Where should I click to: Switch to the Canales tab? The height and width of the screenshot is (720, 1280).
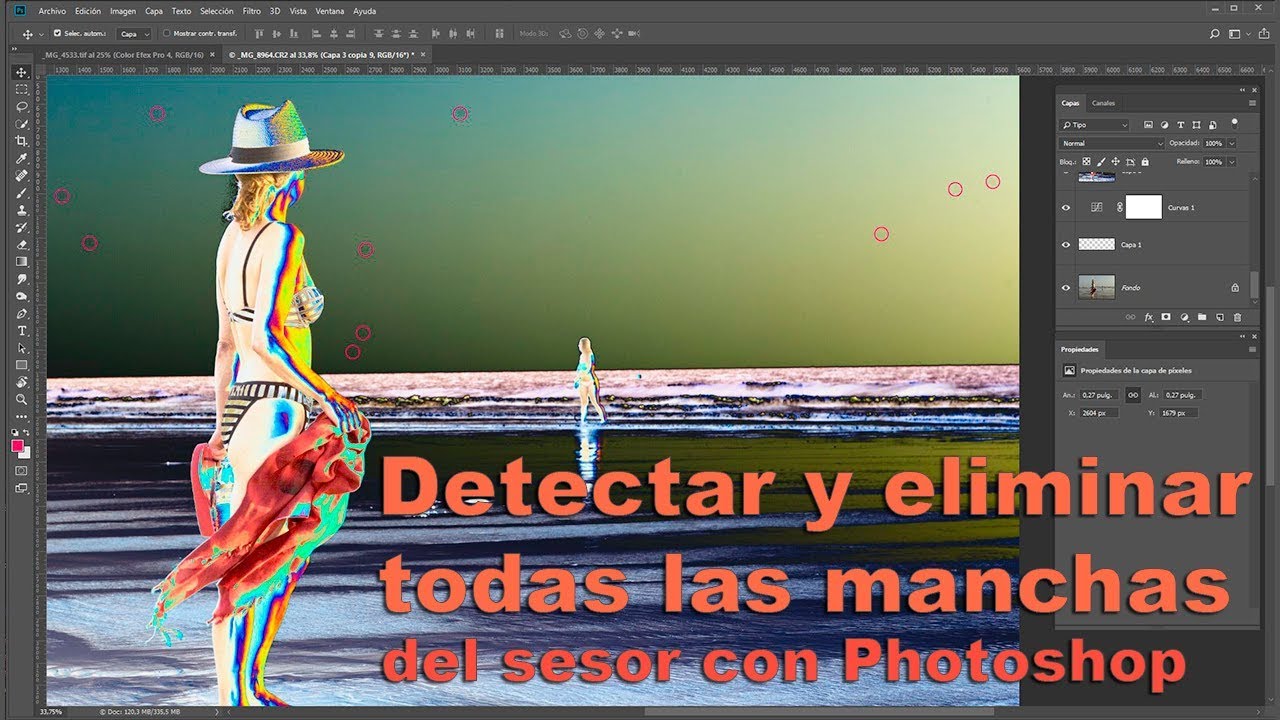[1103, 103]
